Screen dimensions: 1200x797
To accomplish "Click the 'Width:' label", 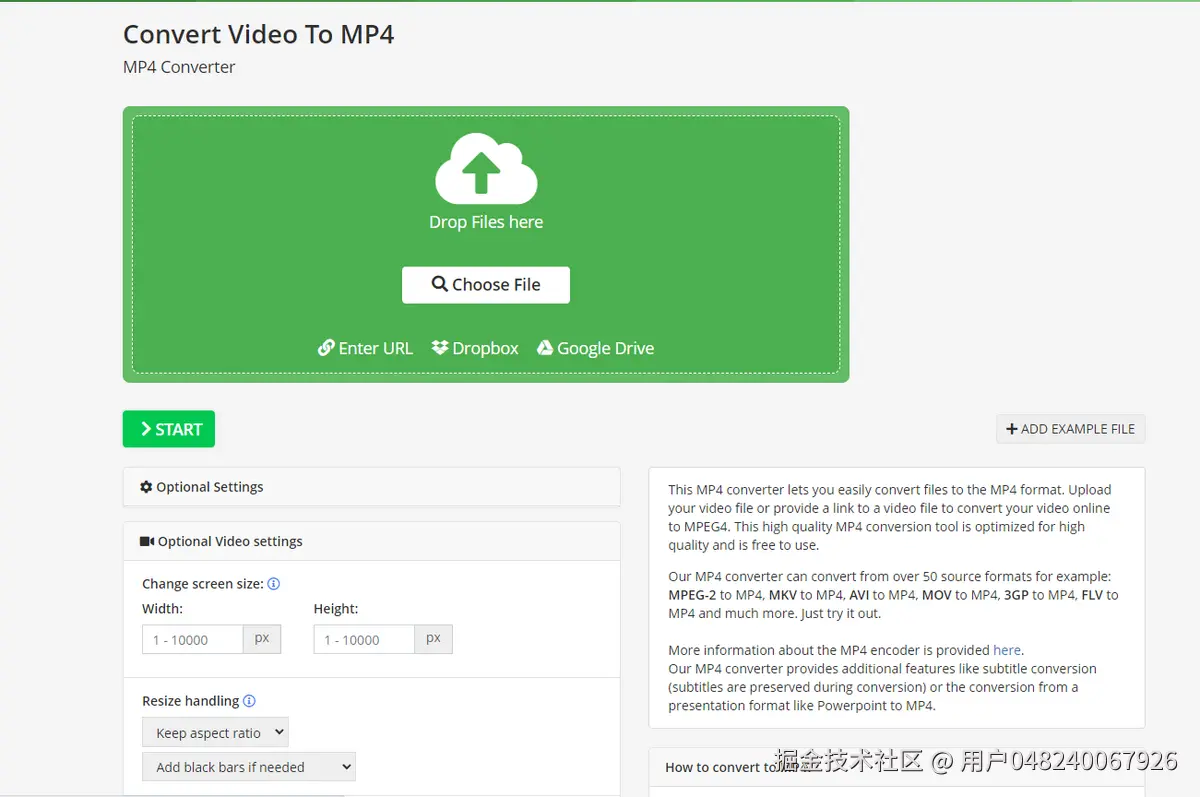I will [x=162, y=609].
